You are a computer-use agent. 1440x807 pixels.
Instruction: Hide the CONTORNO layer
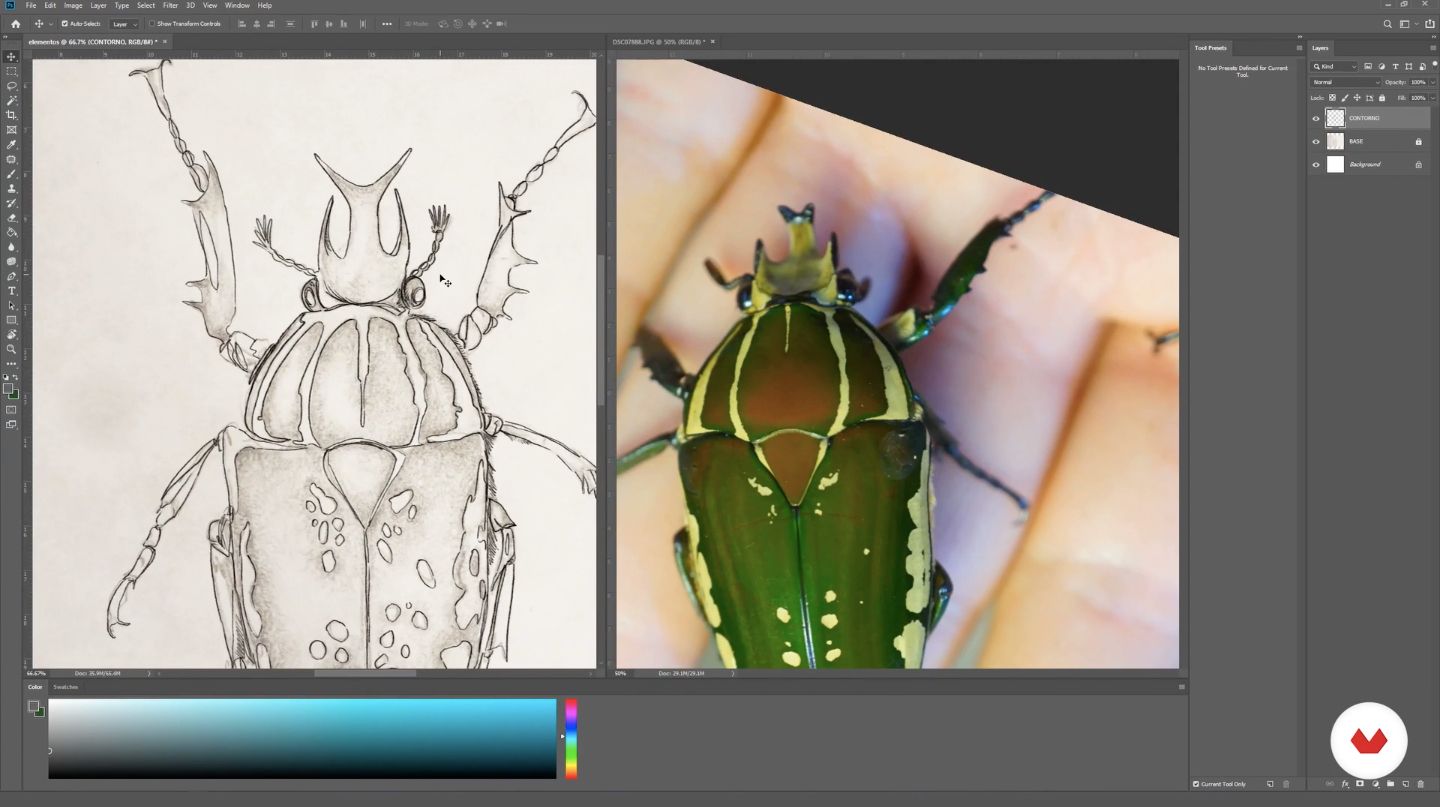[x=1316, y=118]
